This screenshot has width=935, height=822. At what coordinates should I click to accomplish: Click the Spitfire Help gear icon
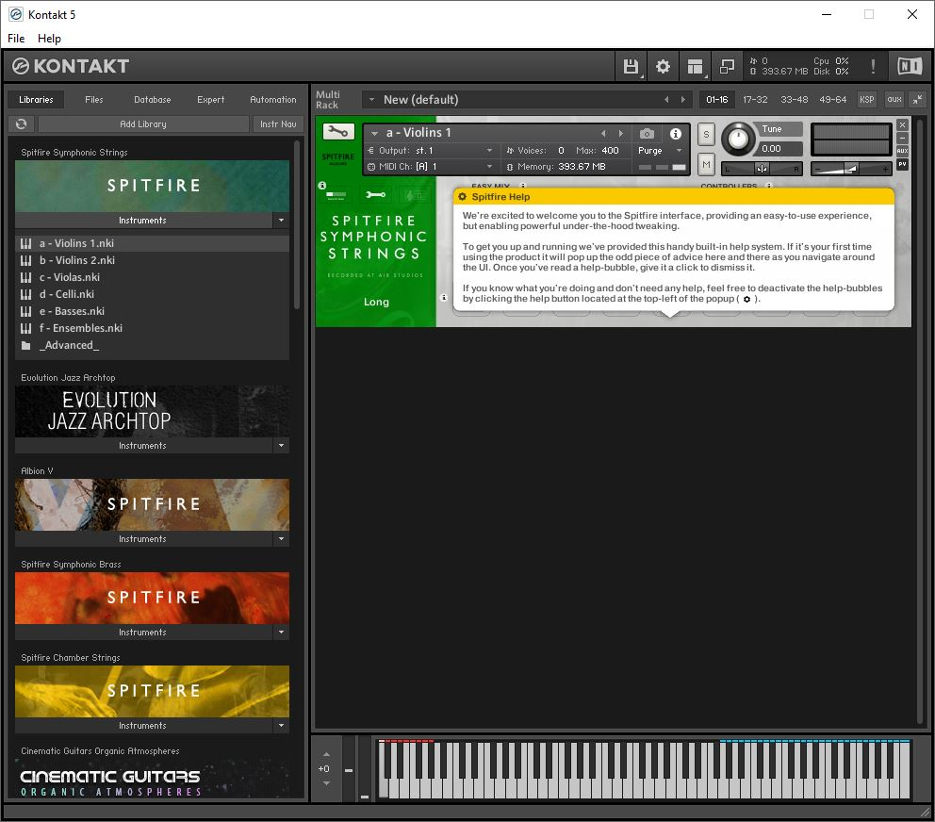click(x=462, y=197)
